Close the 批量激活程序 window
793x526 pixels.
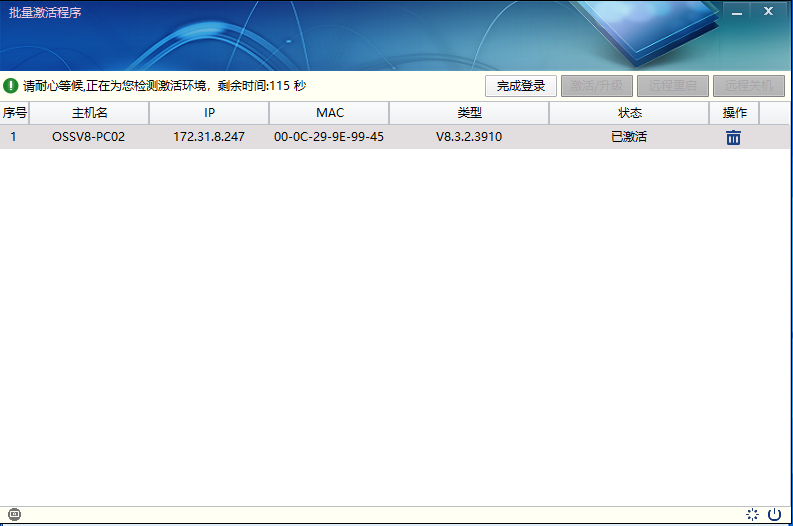[x=769, y=12]
